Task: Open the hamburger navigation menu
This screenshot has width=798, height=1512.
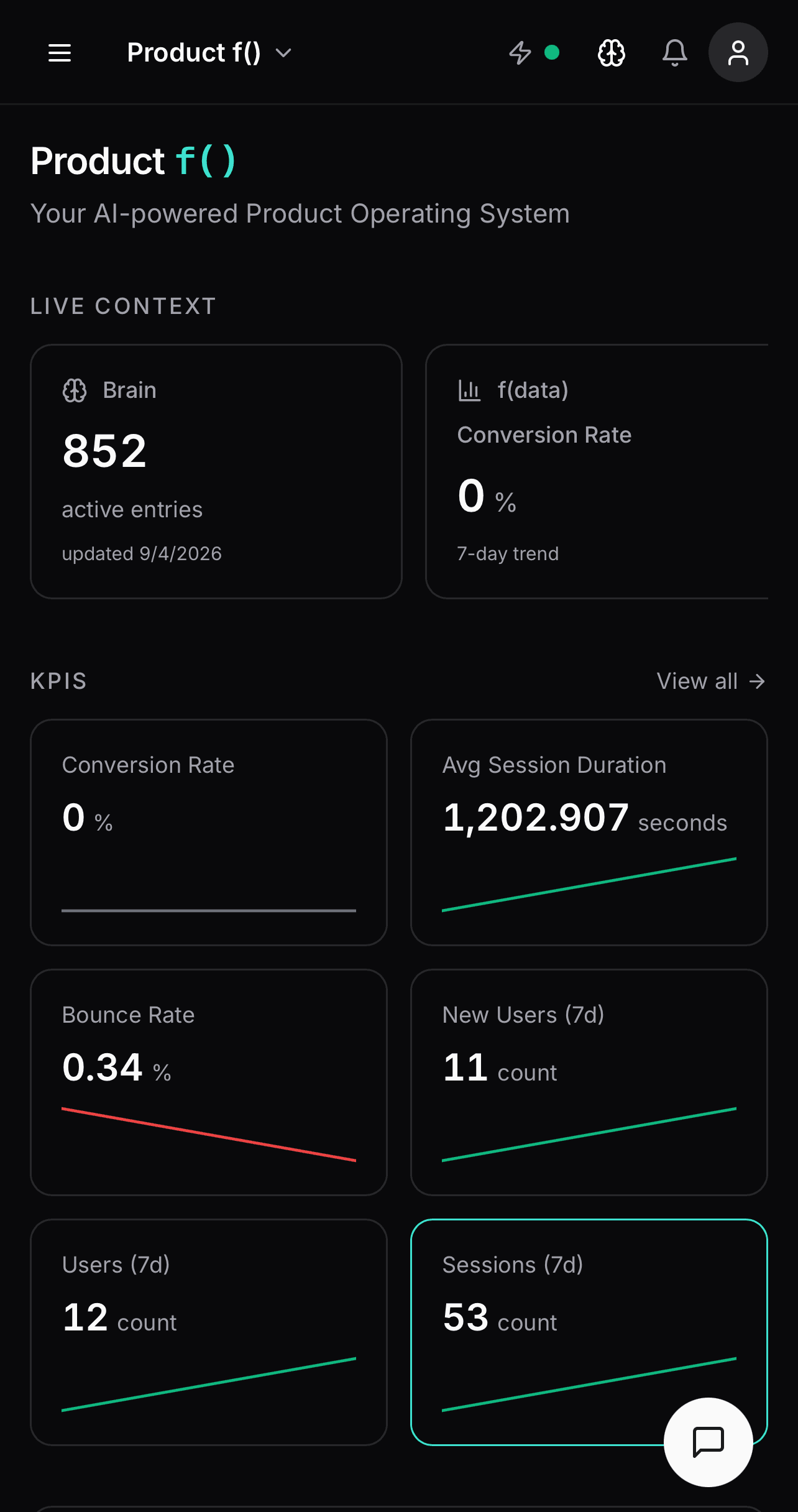Action: (x=60, y=53)
